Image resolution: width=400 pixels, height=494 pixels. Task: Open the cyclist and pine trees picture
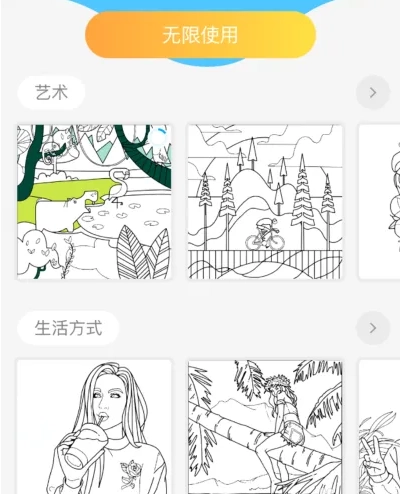point(265,202)
